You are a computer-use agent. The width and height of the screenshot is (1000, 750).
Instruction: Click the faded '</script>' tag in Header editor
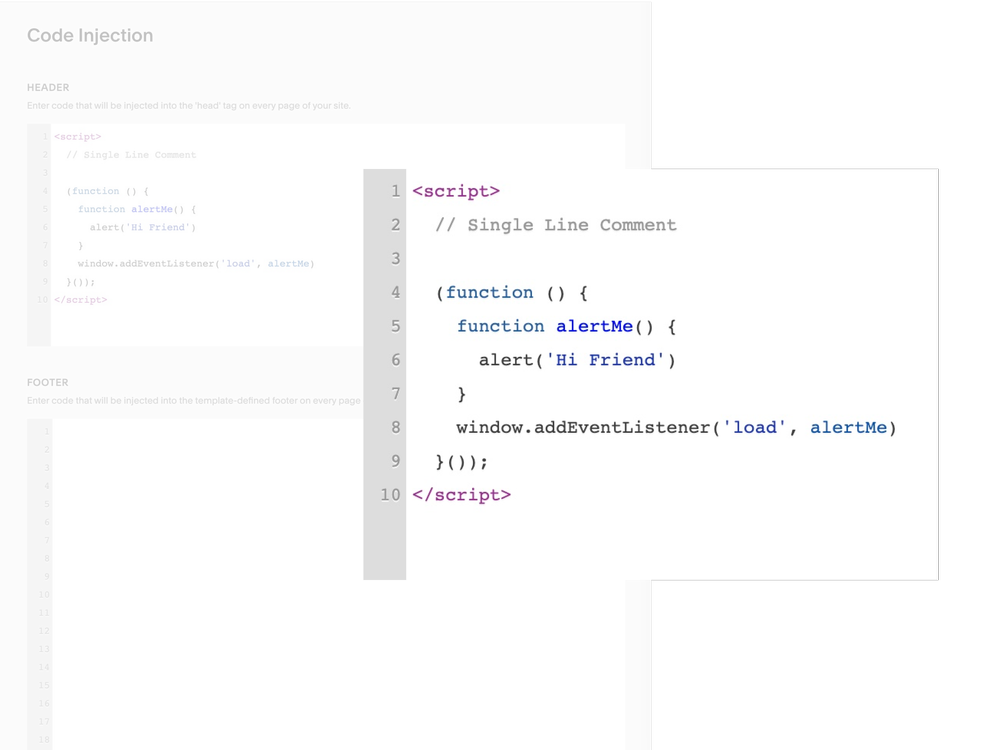(81, 300)
